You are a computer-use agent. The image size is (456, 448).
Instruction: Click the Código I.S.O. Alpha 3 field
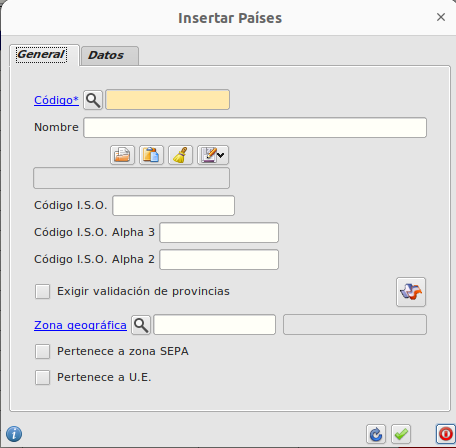tap(219, 233)
